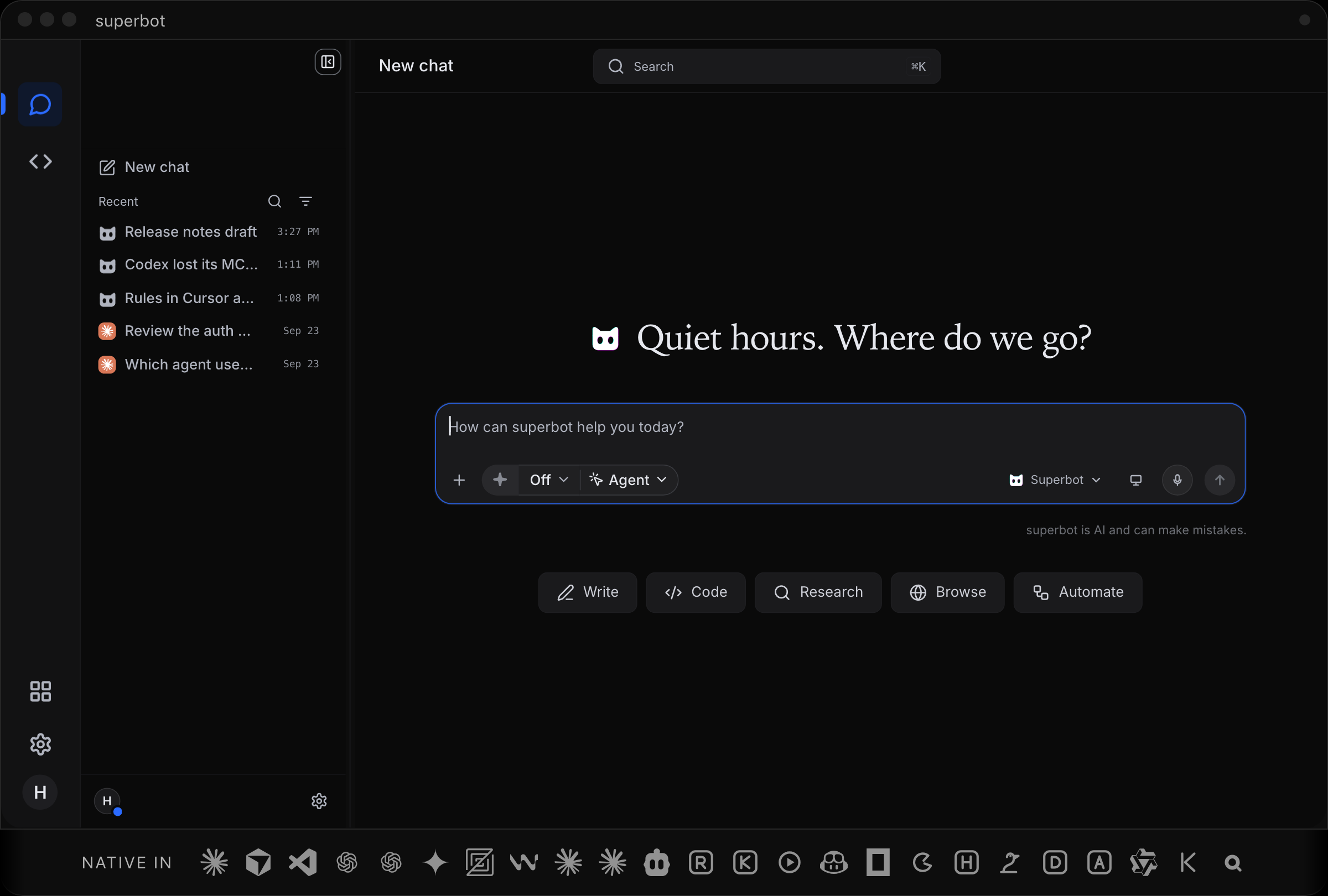Image resolution: width=1328 pixels, height=896 pixels.
Task: Open the Superbot model selector
Action: 1055,480
